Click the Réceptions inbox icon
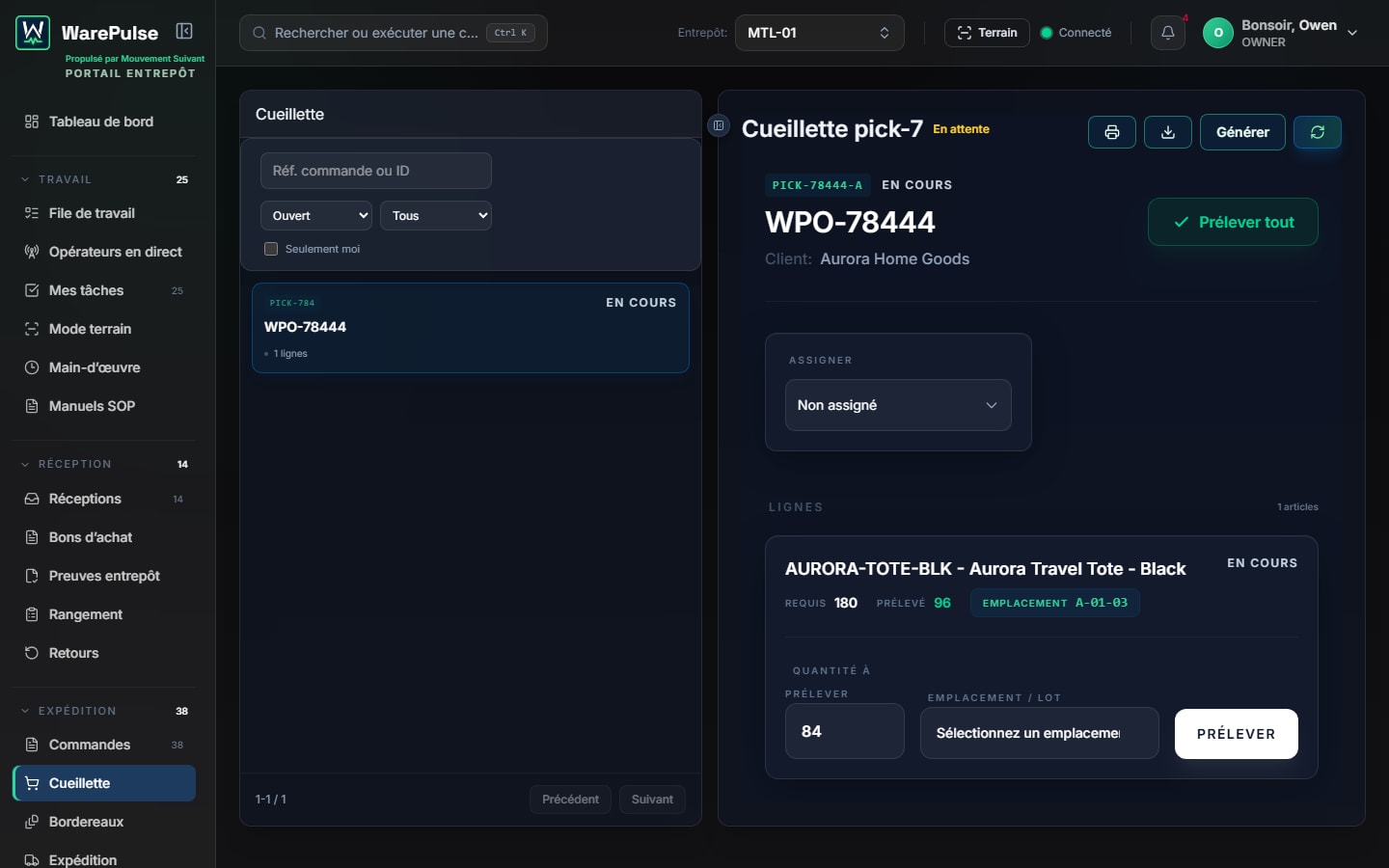 click(32, 499)
